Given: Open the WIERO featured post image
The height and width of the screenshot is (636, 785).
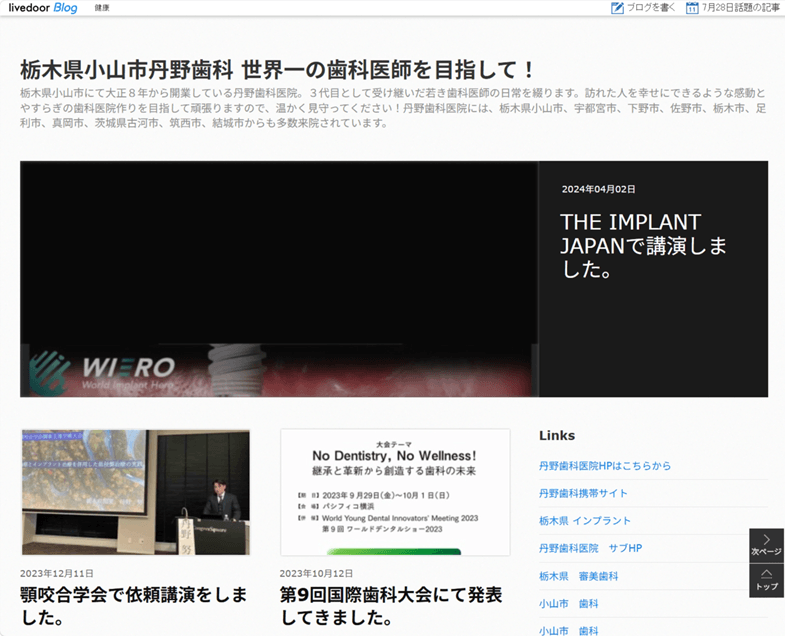Looking at the screenshot, I should [x=279, y=279].
